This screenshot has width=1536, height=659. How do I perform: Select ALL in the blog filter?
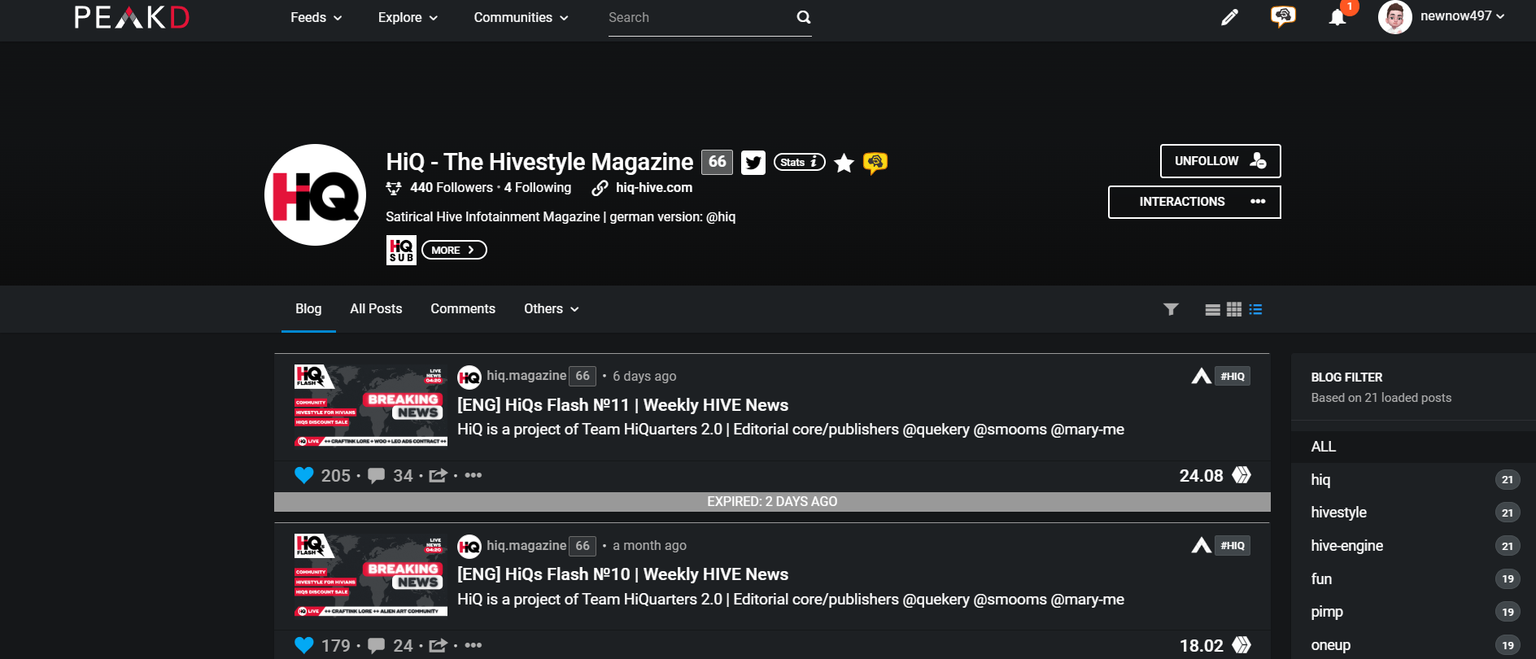(1323, 447)
